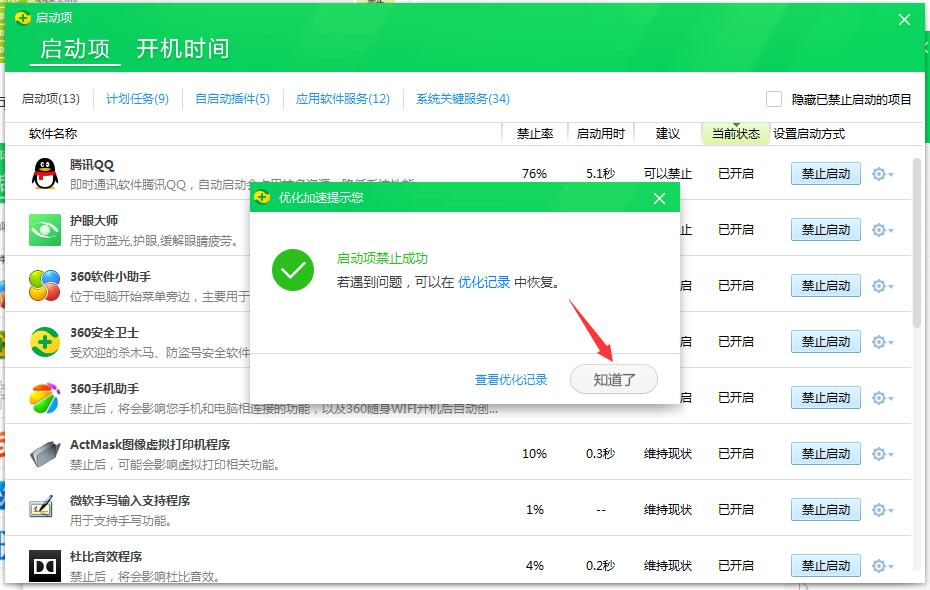Close the 优化加速提示您 dialog
Viewport: 930px width, 590px height.
click(659, 199)
